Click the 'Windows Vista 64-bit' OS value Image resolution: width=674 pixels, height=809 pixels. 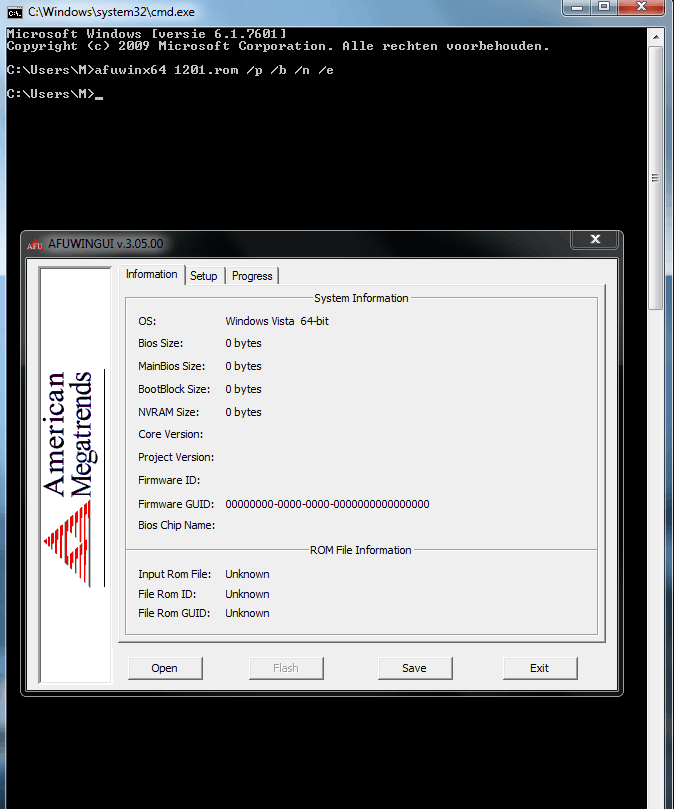(x=277, y=321)
